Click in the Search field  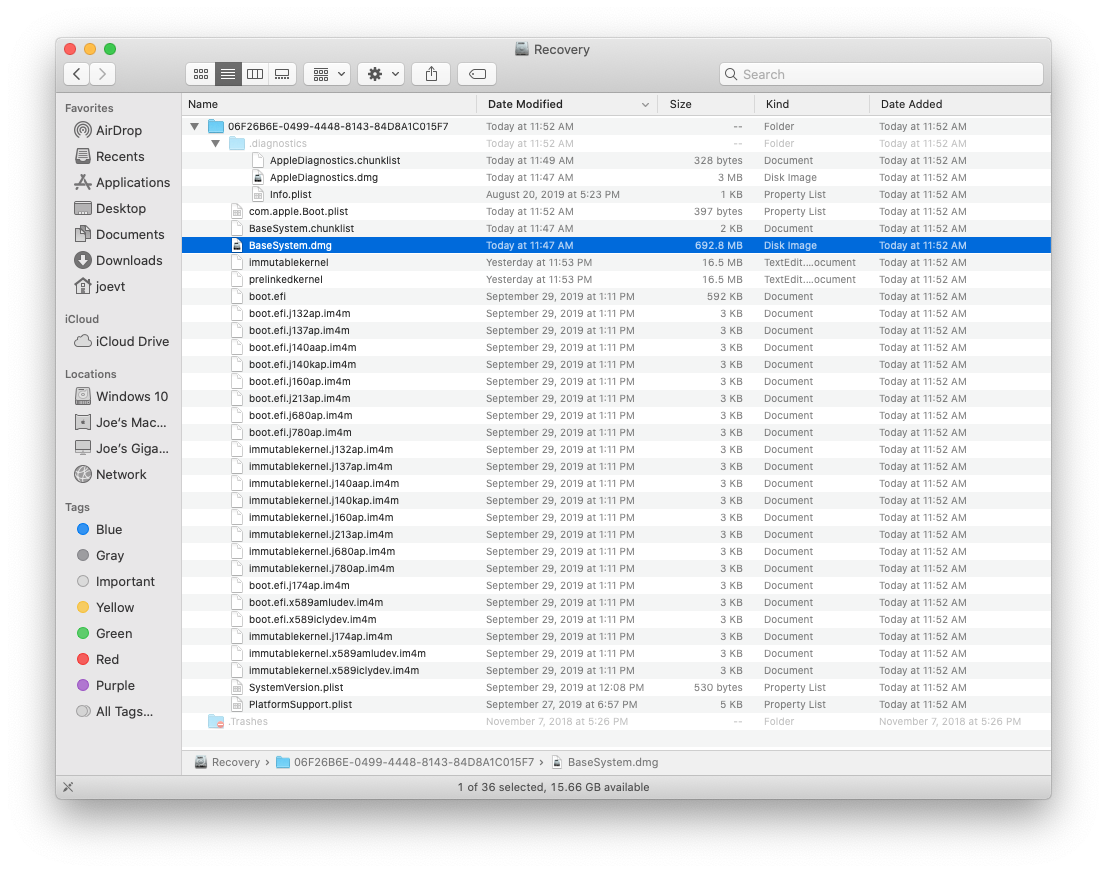pos(881,74)
